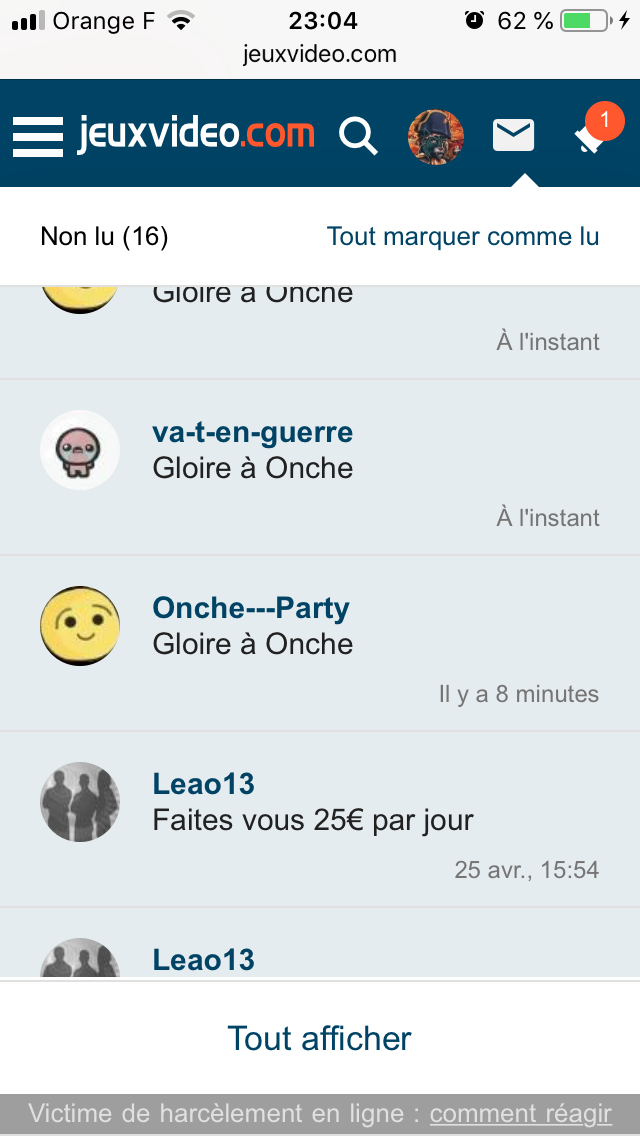Tap the Leao13 username link
Viewport: 640px width, 1136px height.
(x=203, y=784)
